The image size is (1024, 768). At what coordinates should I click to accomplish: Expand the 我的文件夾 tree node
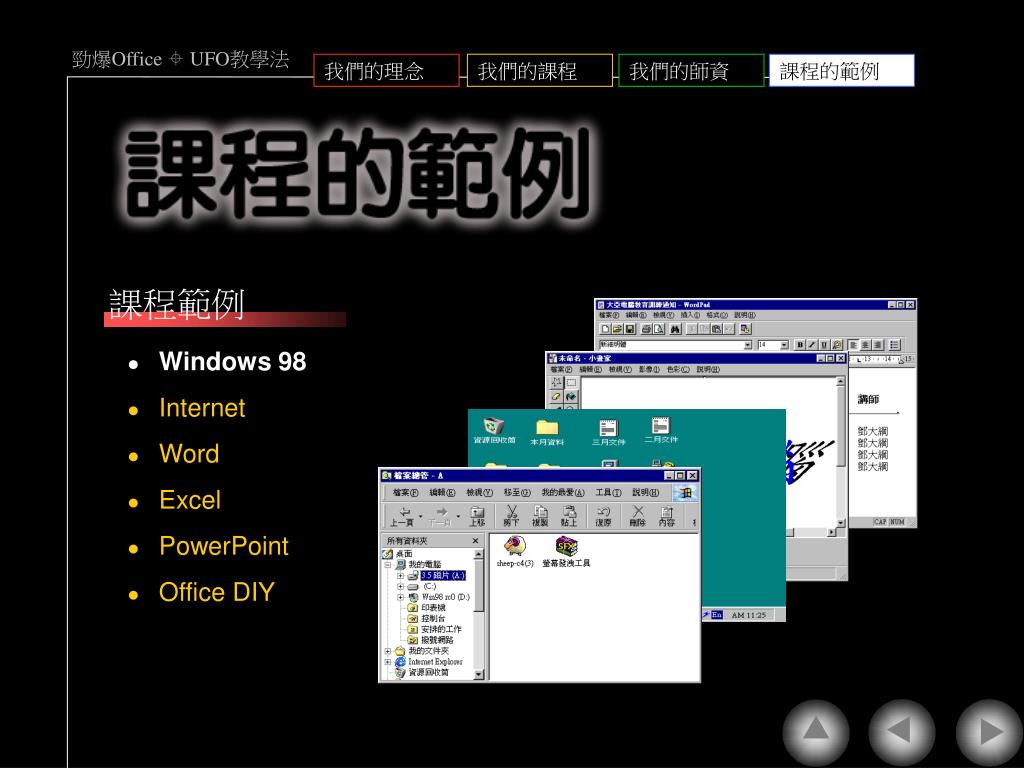click(x=387, y=651)
